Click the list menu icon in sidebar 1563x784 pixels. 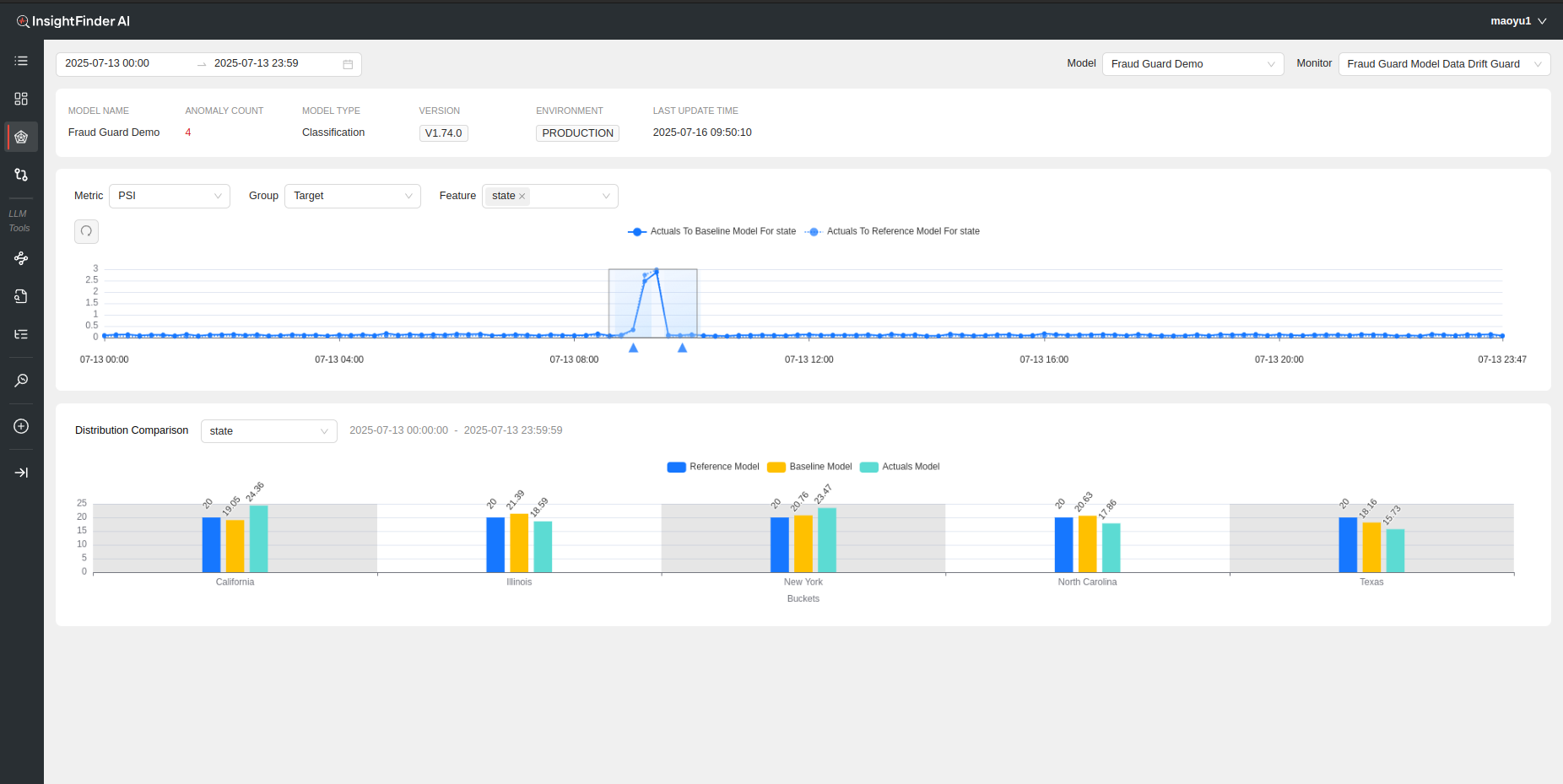21,61
